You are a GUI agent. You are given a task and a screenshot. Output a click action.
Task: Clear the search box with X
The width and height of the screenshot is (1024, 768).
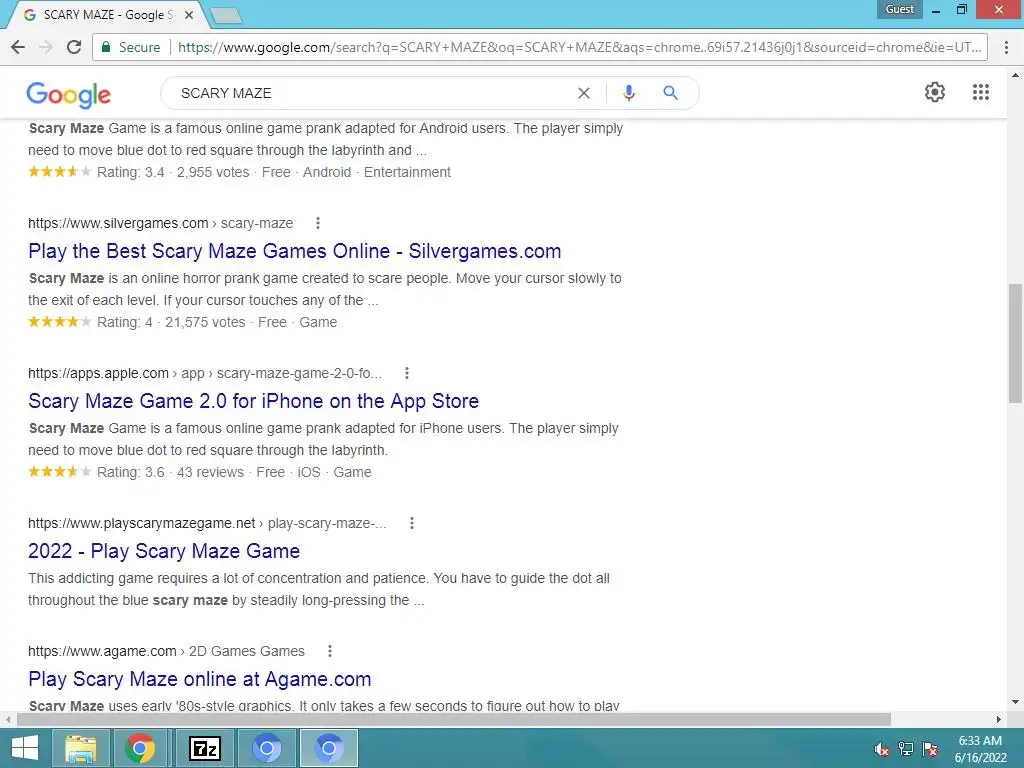pos(584,93)
